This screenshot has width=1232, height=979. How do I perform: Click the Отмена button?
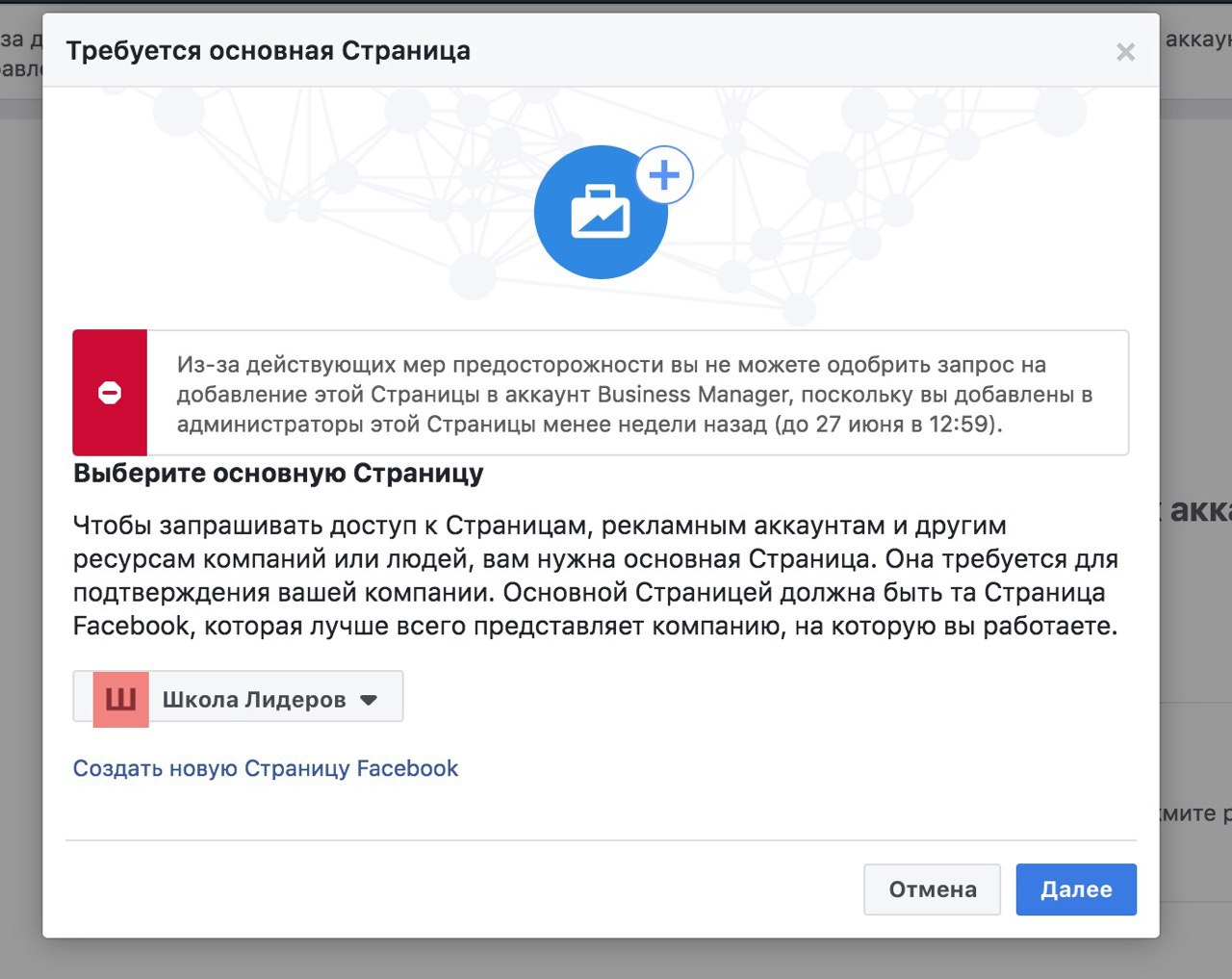932,889
